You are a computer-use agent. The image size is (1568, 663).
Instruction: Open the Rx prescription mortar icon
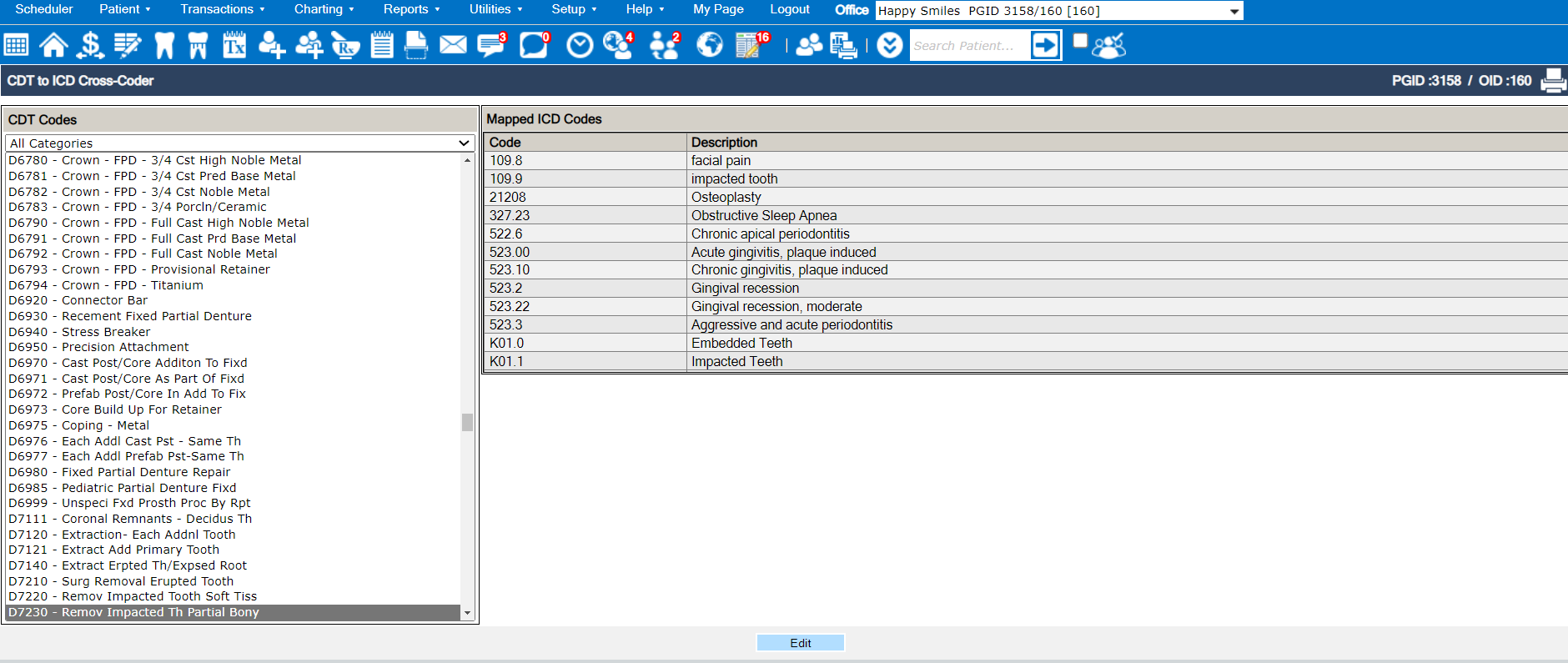(344, 45)
